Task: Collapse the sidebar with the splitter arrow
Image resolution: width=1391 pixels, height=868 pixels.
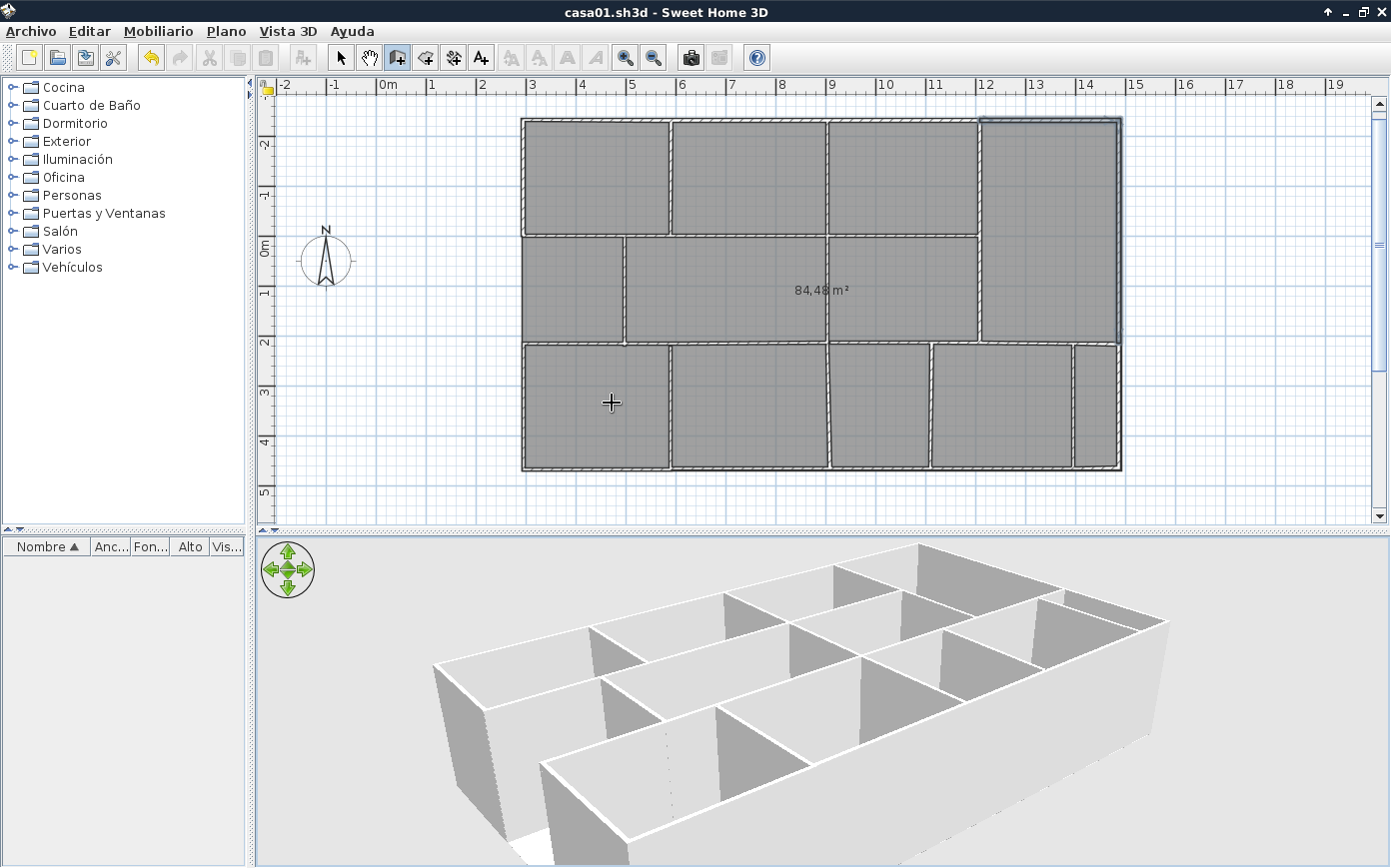Action: [250, 84]
